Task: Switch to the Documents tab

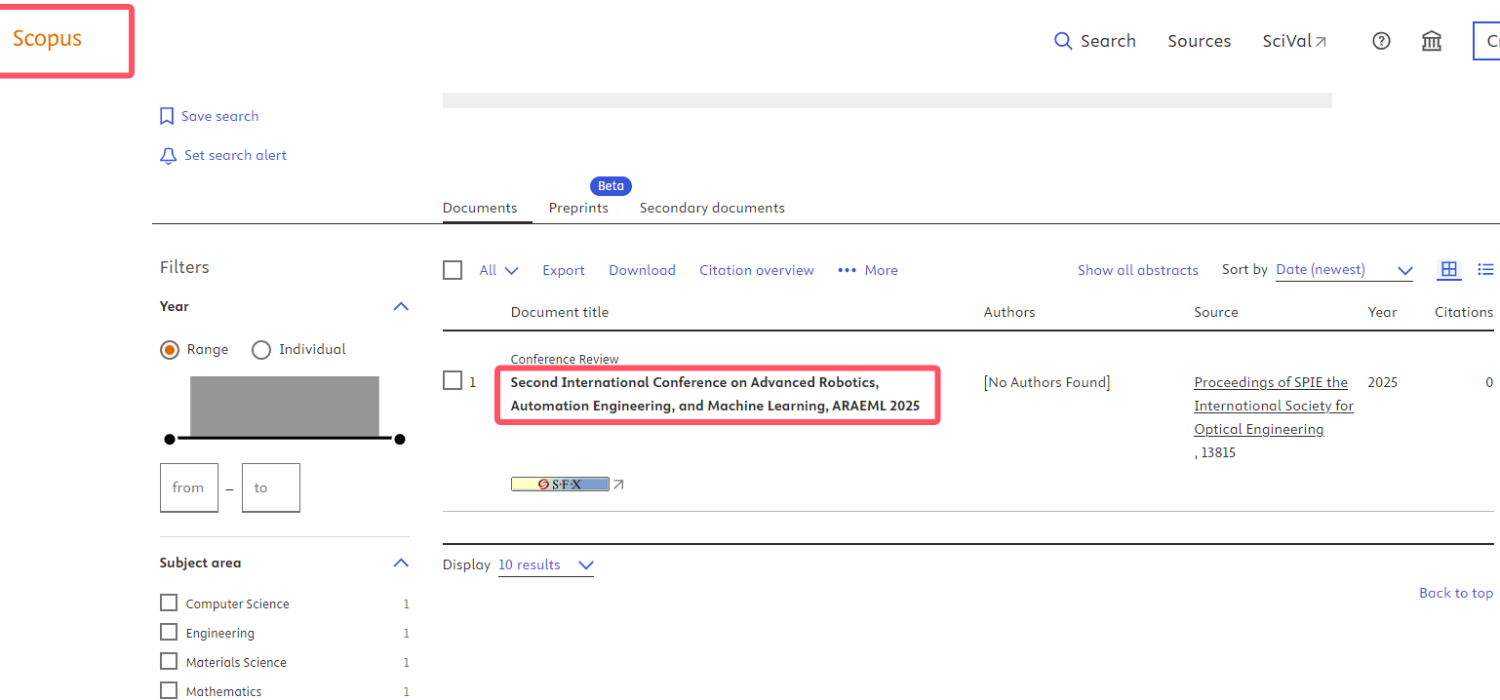Action: tap(480, 208)
